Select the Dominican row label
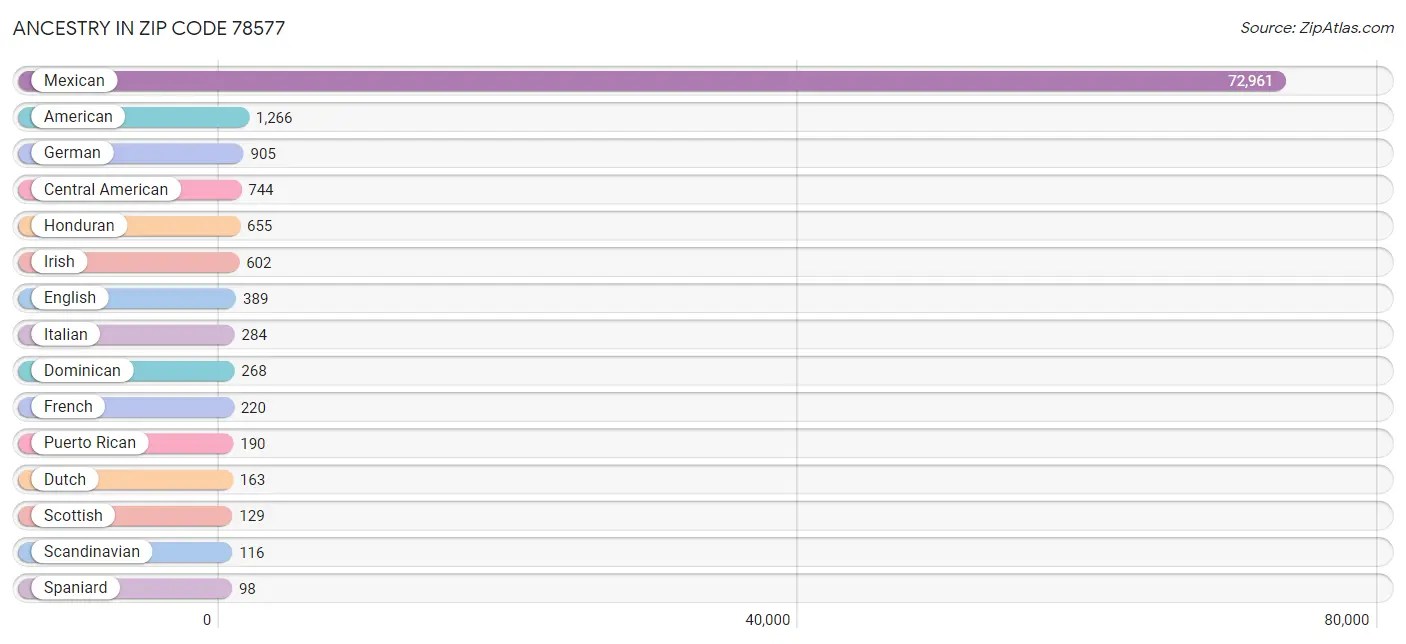The image size is (1406, 644). point(83,370)
